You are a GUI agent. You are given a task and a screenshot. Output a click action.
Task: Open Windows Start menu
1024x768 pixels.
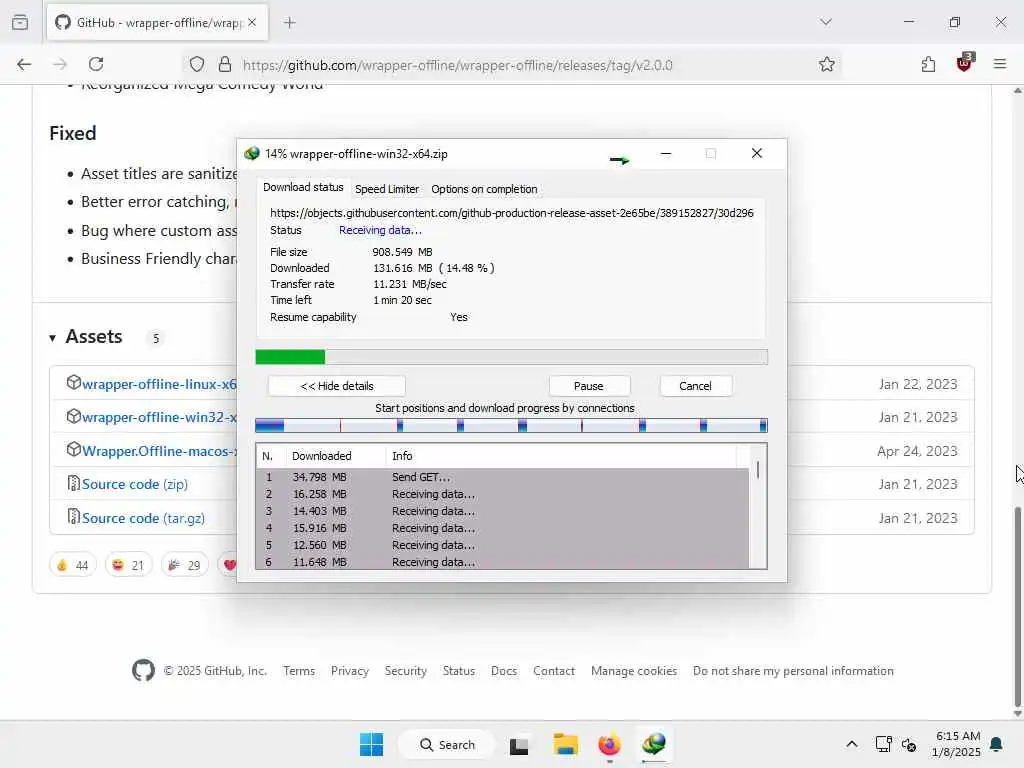tap(372, 744)
